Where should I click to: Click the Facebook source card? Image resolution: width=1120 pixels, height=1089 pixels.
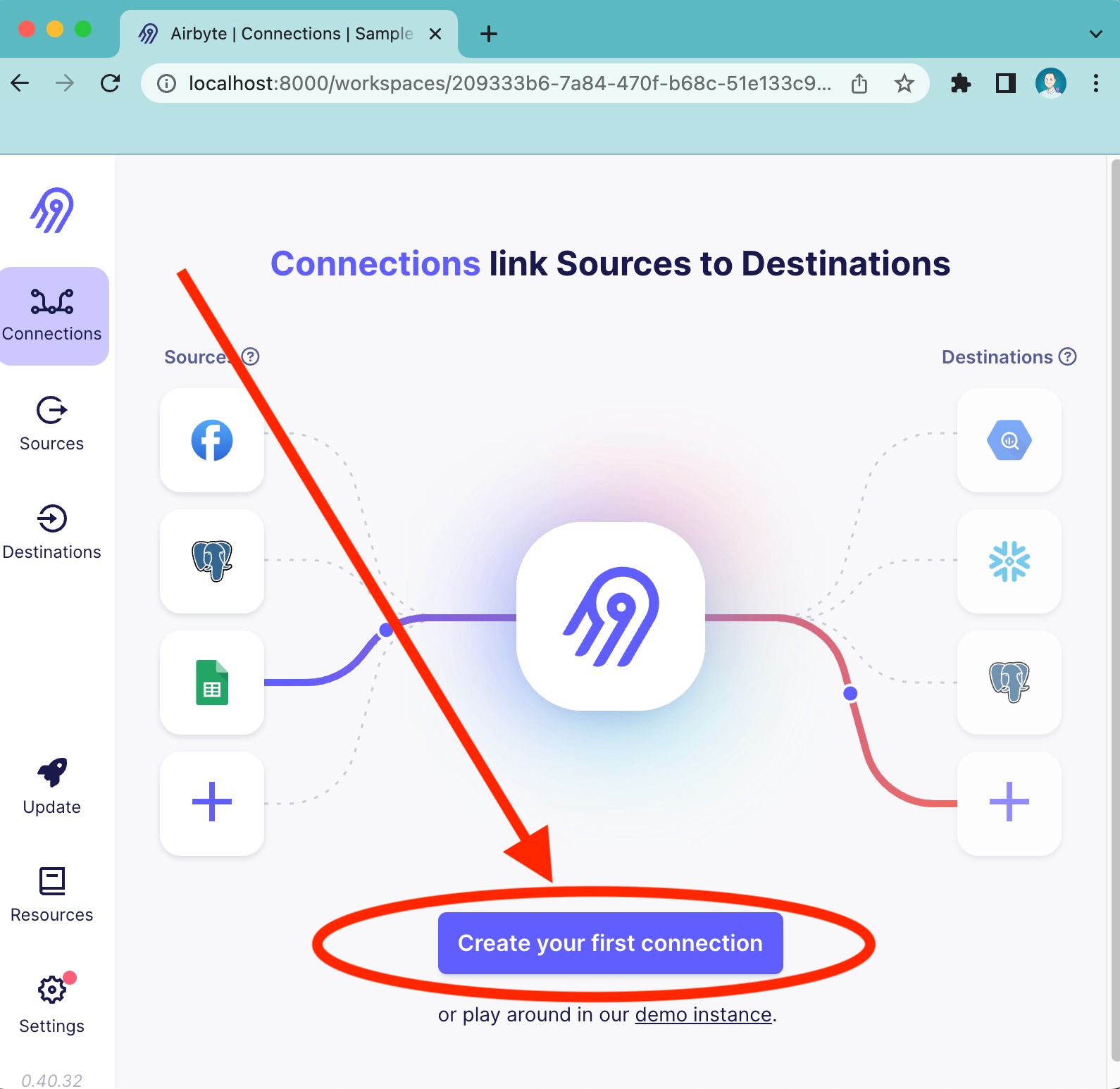coord(212,440)
